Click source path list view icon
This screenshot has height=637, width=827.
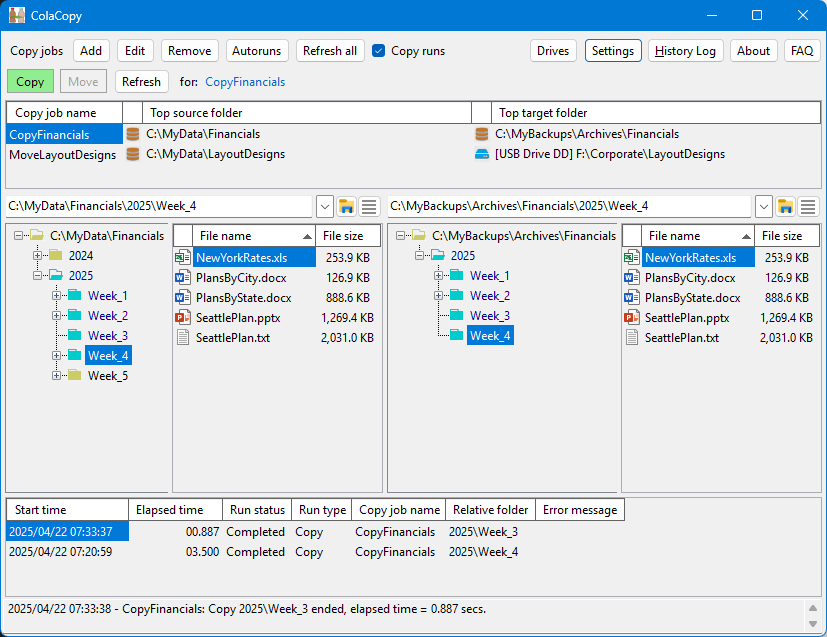coord(369,206)
